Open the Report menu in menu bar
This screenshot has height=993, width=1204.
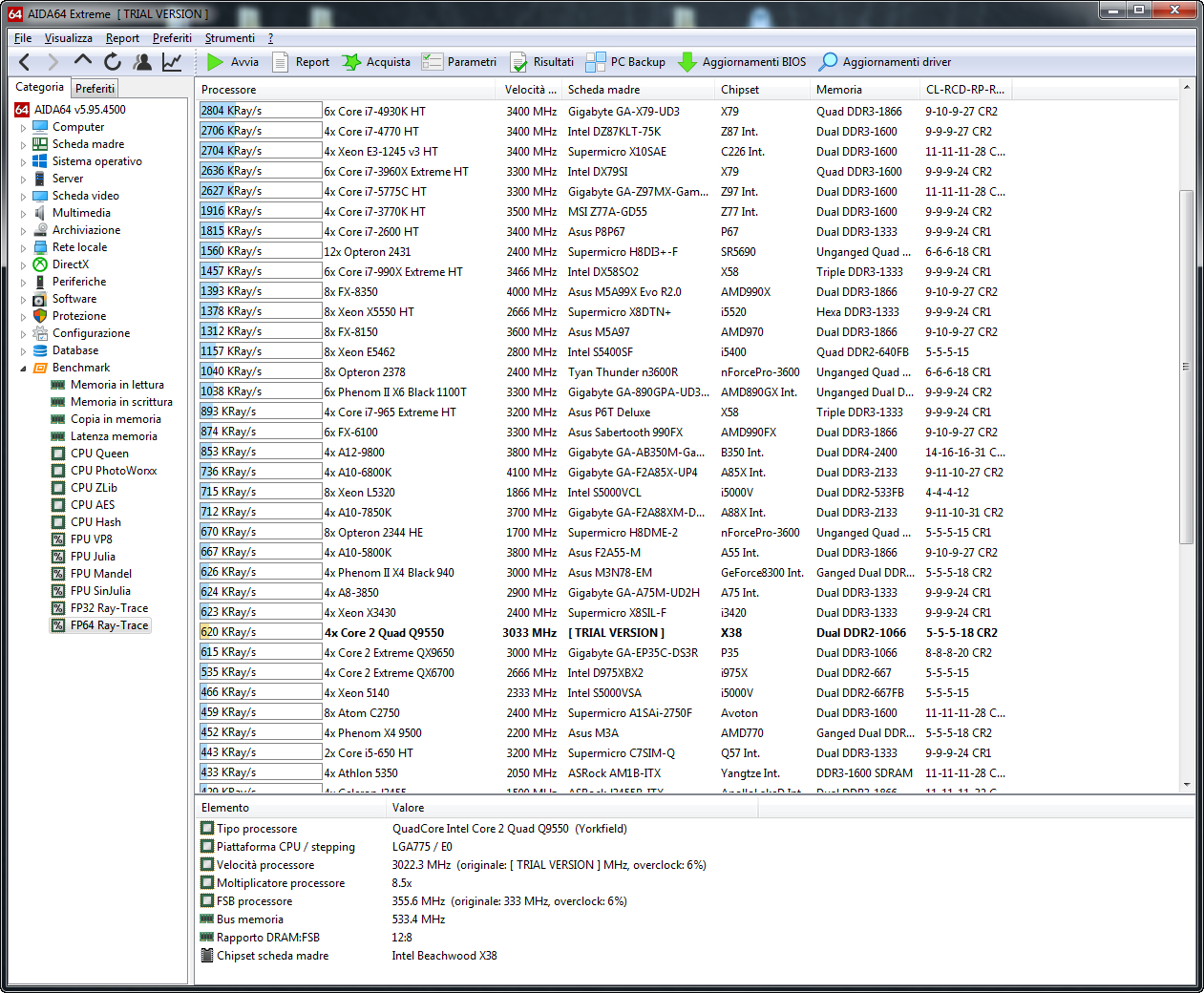click(122, 38)
